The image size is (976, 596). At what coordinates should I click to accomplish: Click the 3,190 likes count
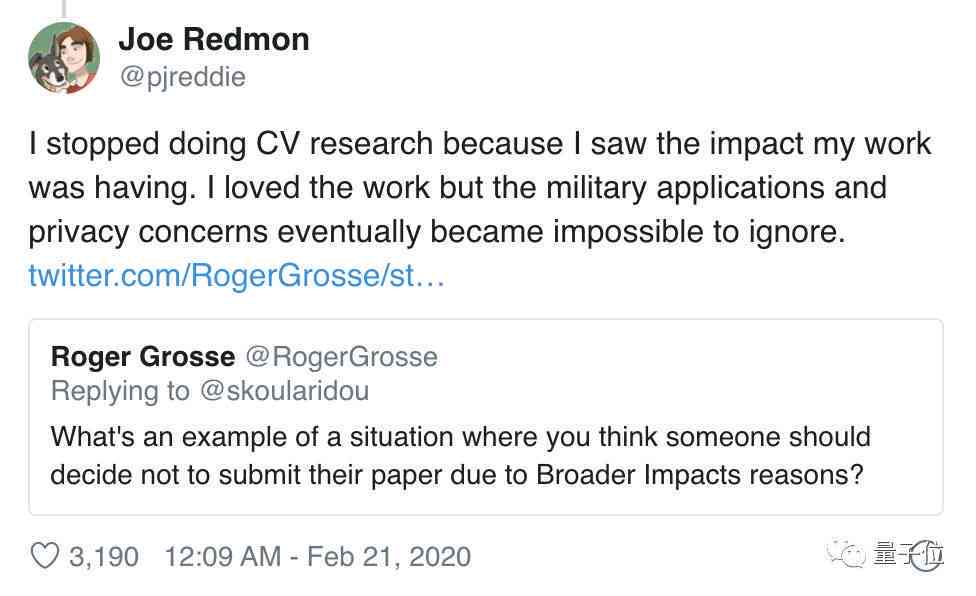tap(104, 556)
